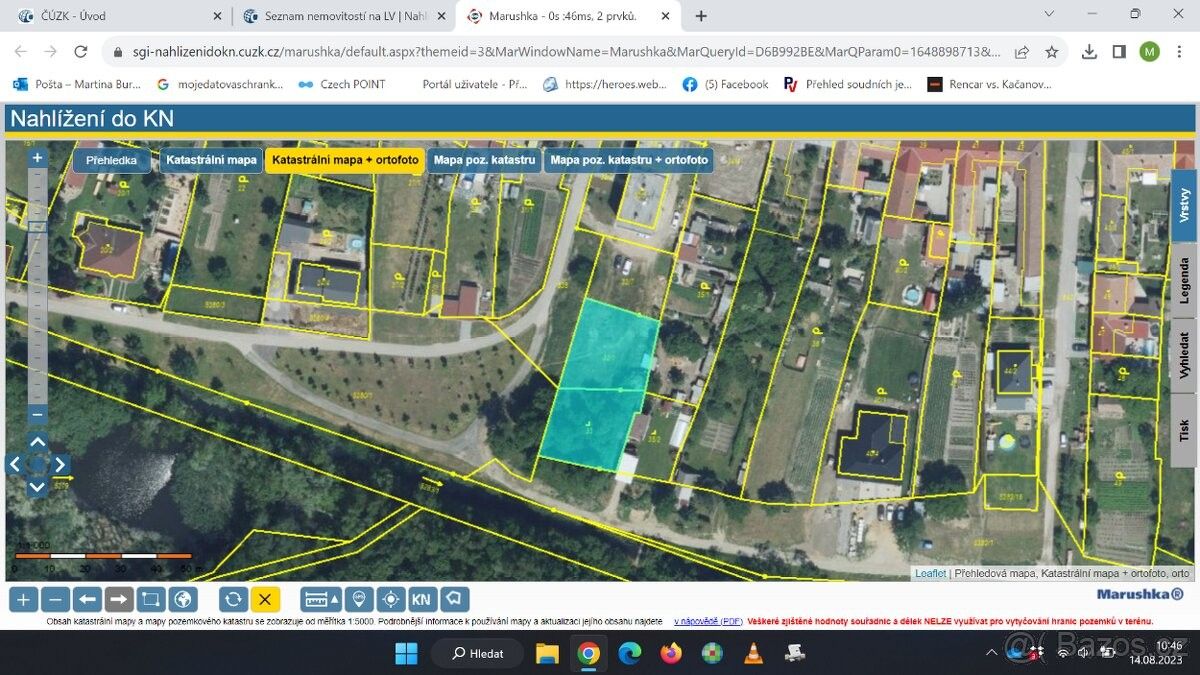Open the Legenda side panel
Viewport: 1200px width, 675px height.
[x=1184, y=281]
